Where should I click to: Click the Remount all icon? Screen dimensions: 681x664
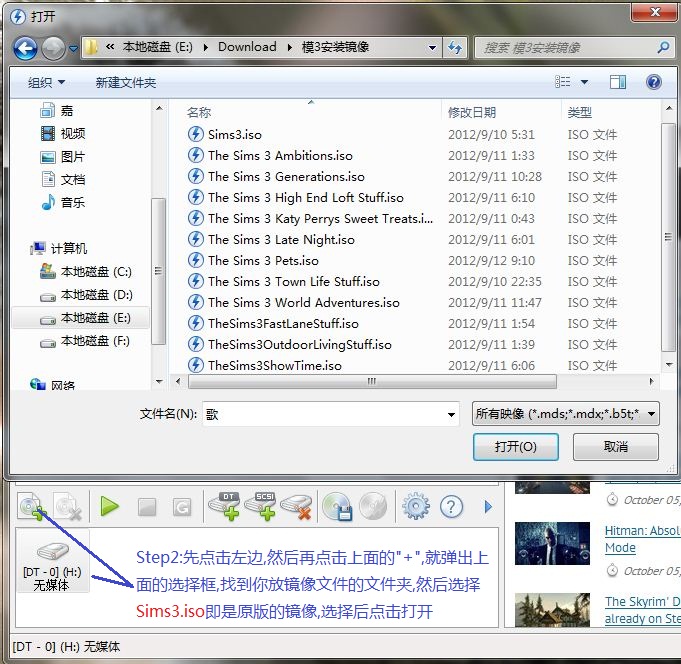(x=182, y=507)
